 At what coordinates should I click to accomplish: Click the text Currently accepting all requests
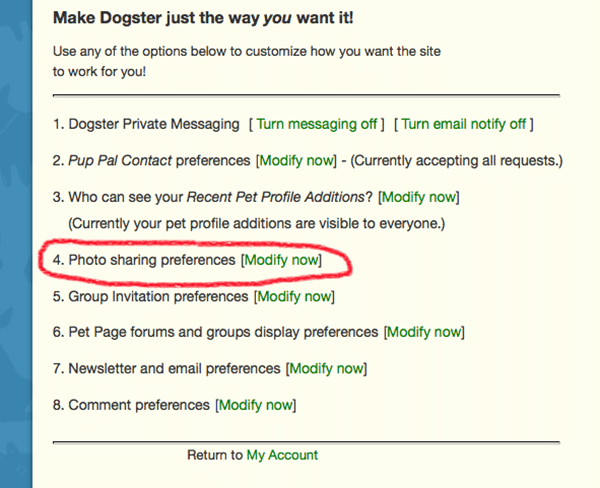[457, 160]
